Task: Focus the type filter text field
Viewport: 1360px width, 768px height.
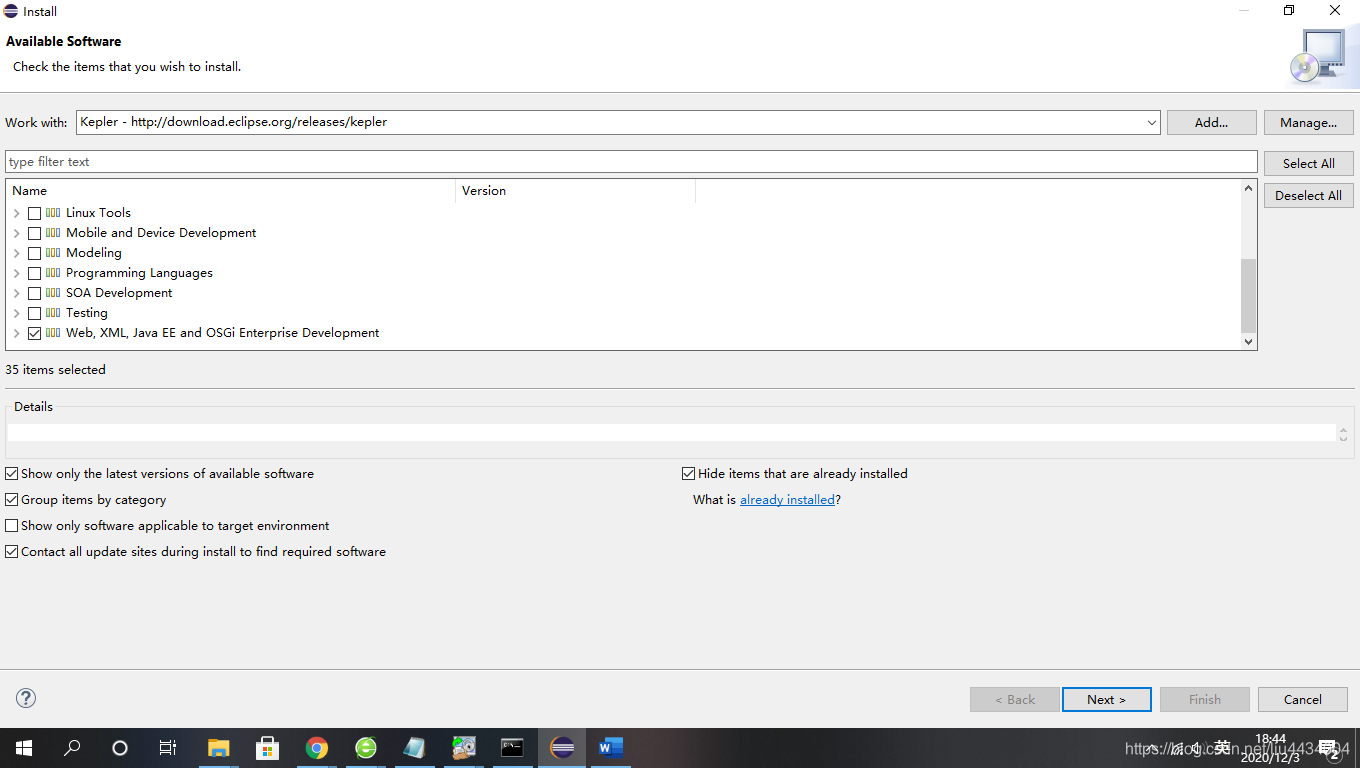Action: pos(631,162)
